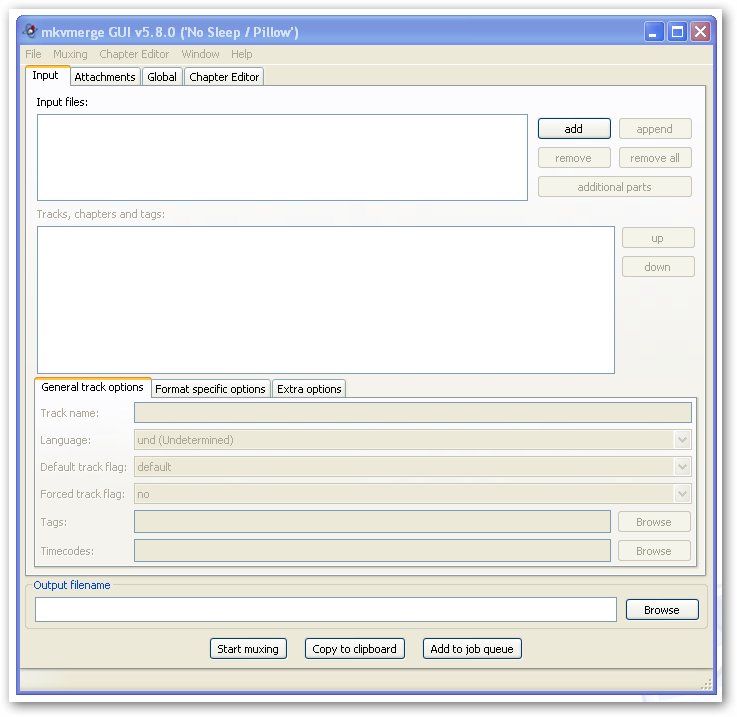Open the Chapter Editor menu

click(134, 54)
